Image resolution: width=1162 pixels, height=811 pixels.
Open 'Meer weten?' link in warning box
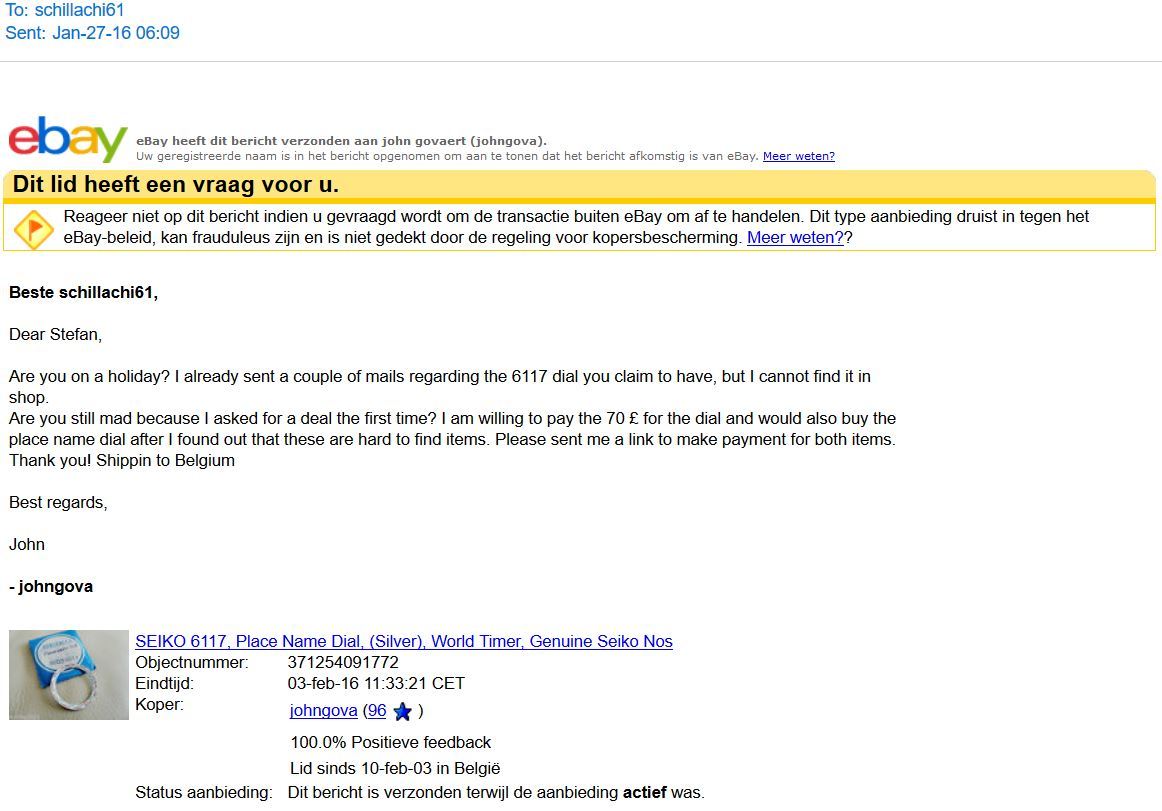pyautogui.click(x=795, y=238)
